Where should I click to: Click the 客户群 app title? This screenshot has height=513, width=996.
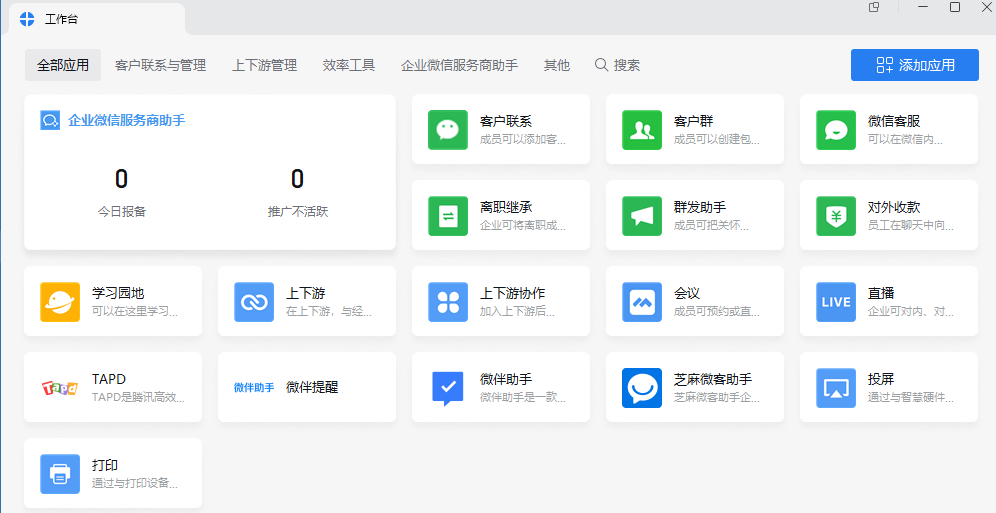point(694,121)
